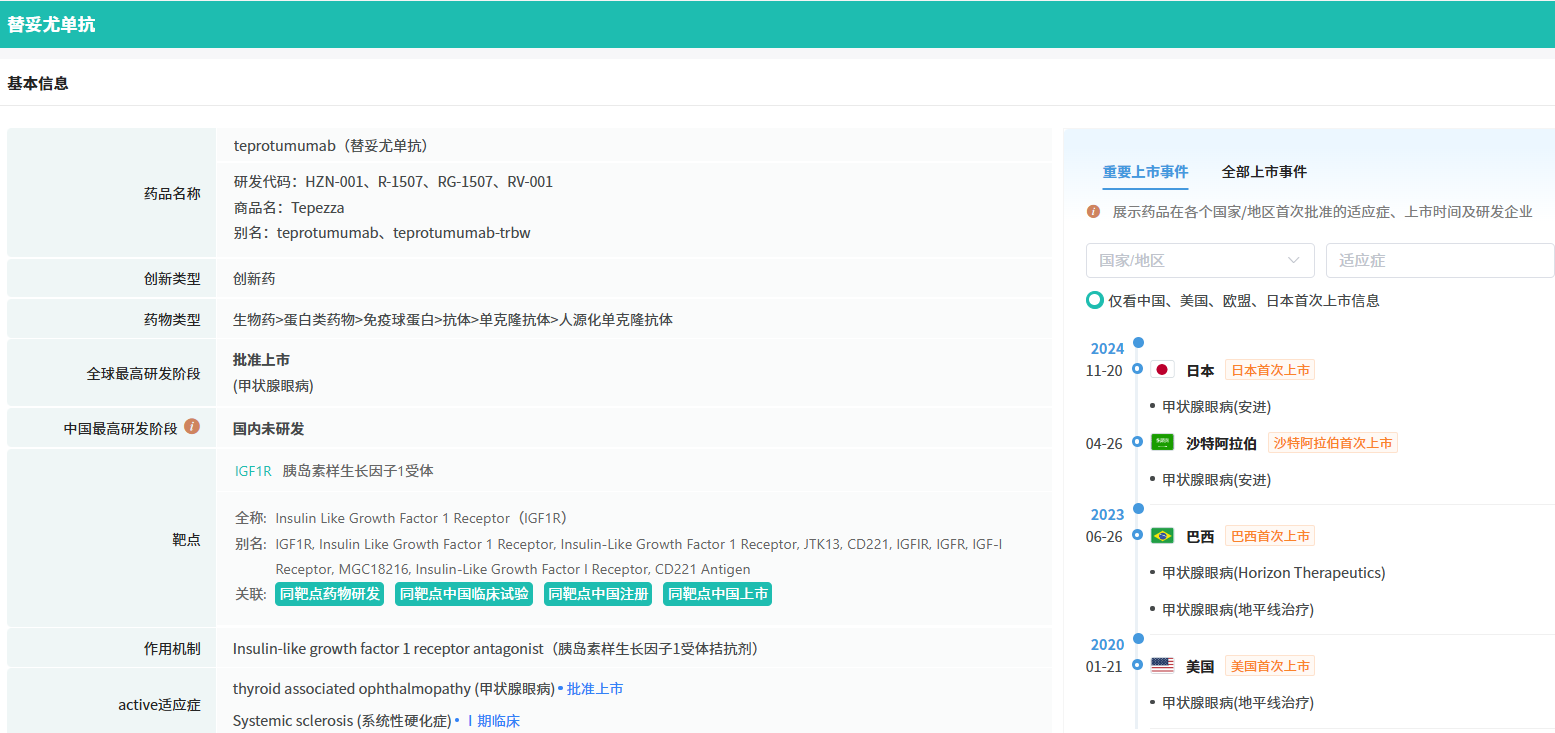Click the United States flag icon

click(x=1161, y=666)
